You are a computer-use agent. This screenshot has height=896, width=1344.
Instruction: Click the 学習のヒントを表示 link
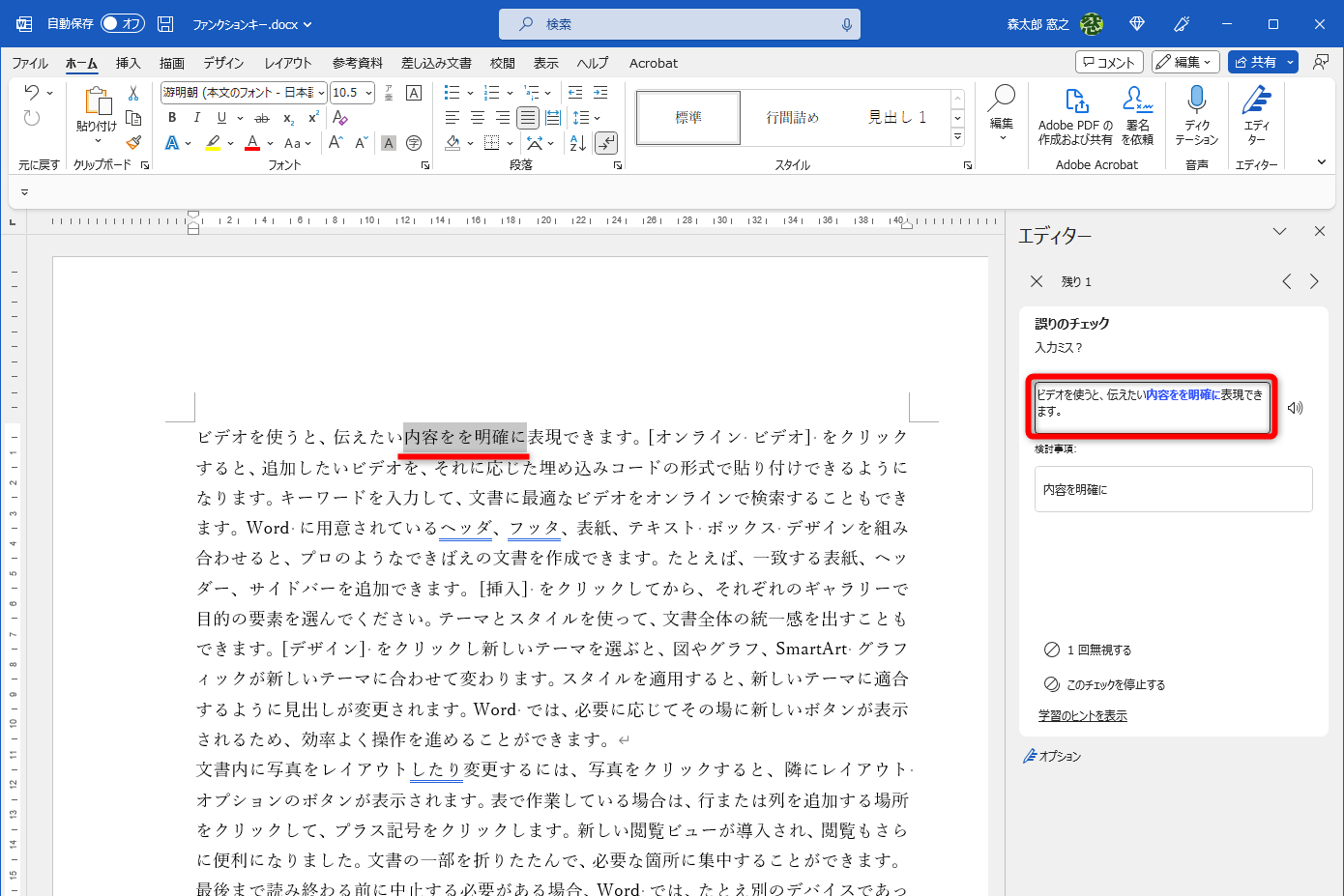[1083, 717]
